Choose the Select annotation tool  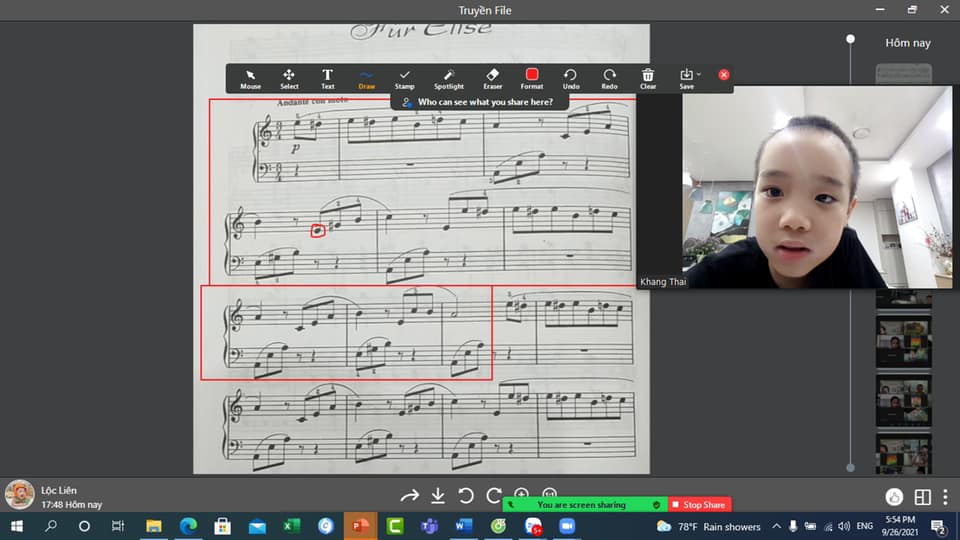pos(289,78)
